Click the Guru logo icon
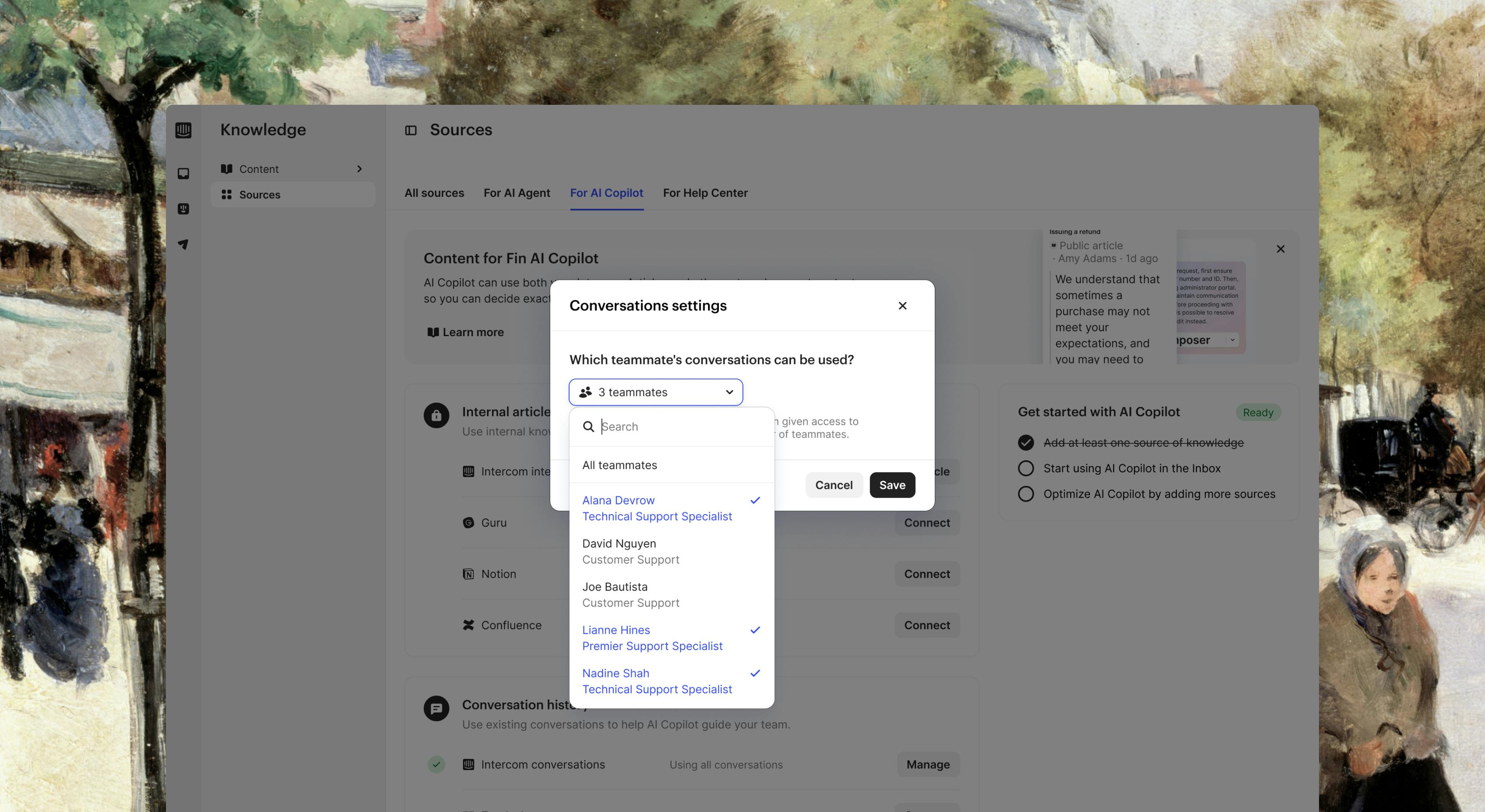 469,523
